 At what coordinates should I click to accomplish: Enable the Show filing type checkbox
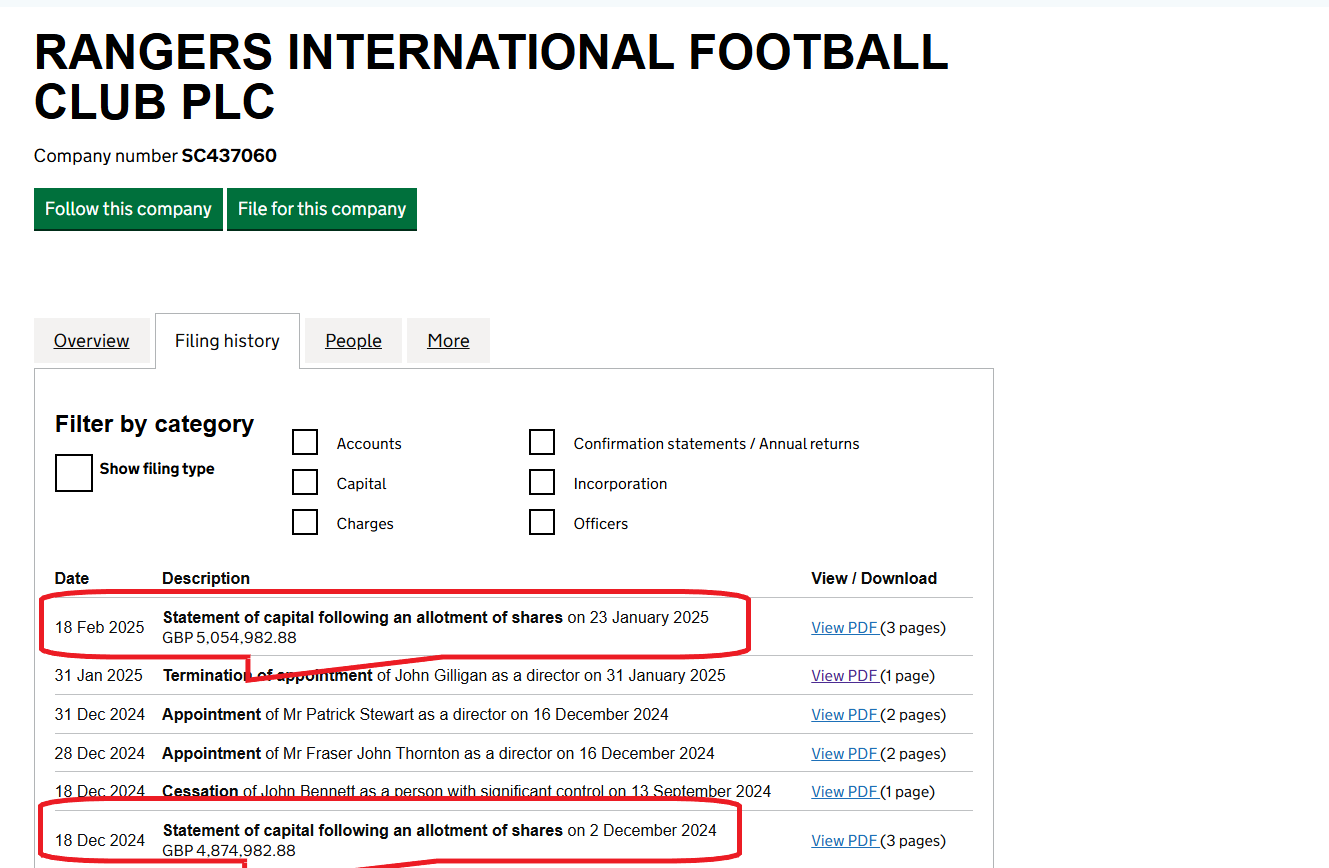click(x=74, y=472)
